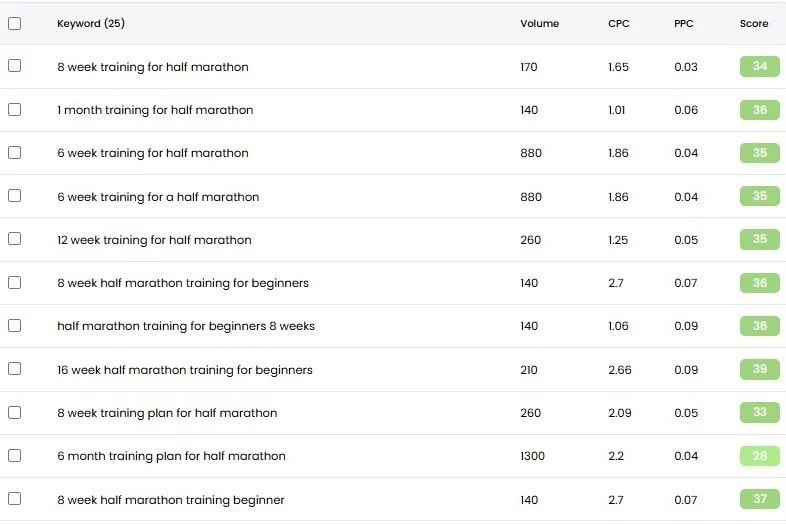Click keyword "8 week half marathon training beginner"
The width and height of the screenshot is (786, 524).
(171, 500)
